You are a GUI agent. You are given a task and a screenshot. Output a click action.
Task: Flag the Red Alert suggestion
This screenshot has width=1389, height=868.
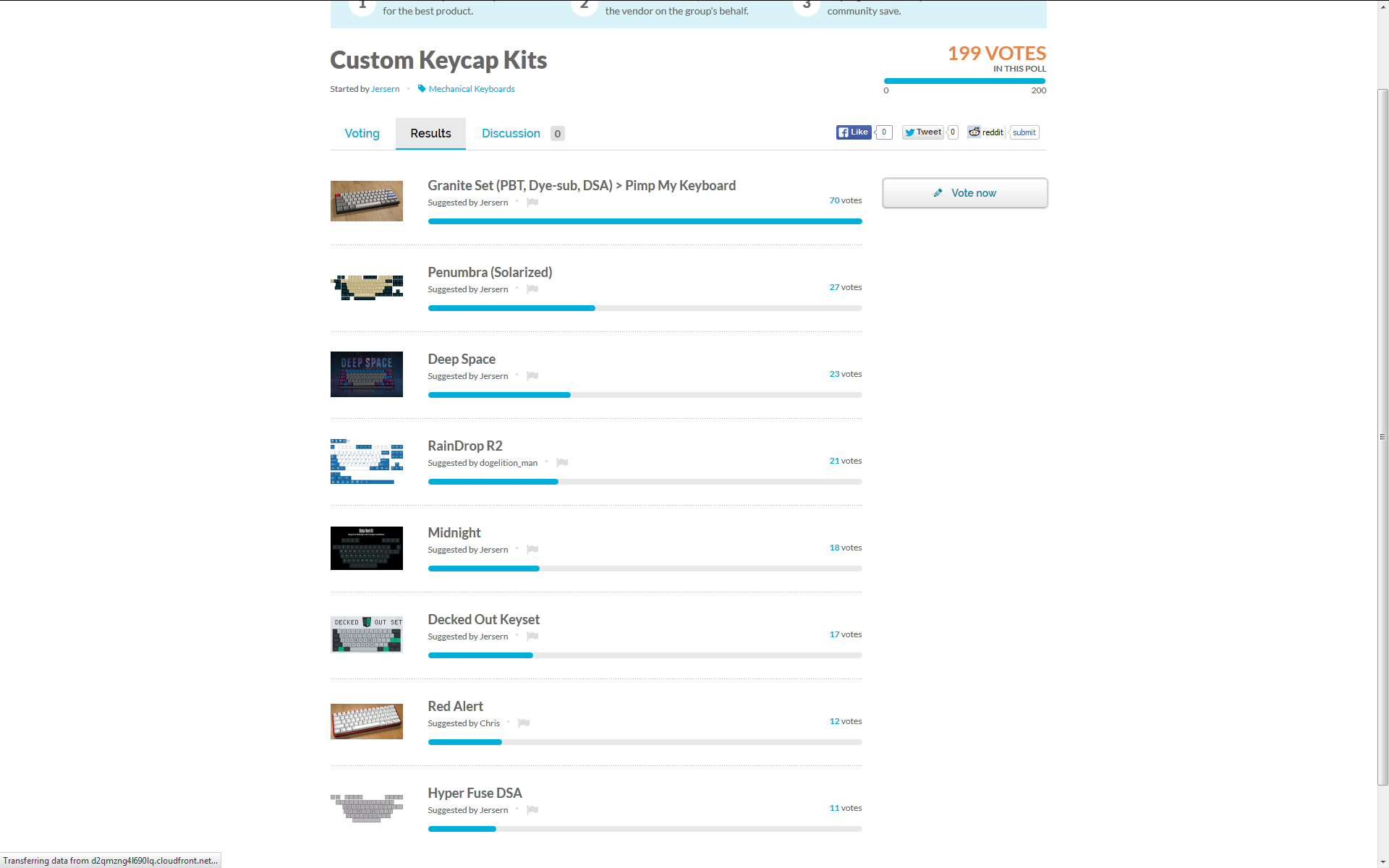tap(524, 723)
